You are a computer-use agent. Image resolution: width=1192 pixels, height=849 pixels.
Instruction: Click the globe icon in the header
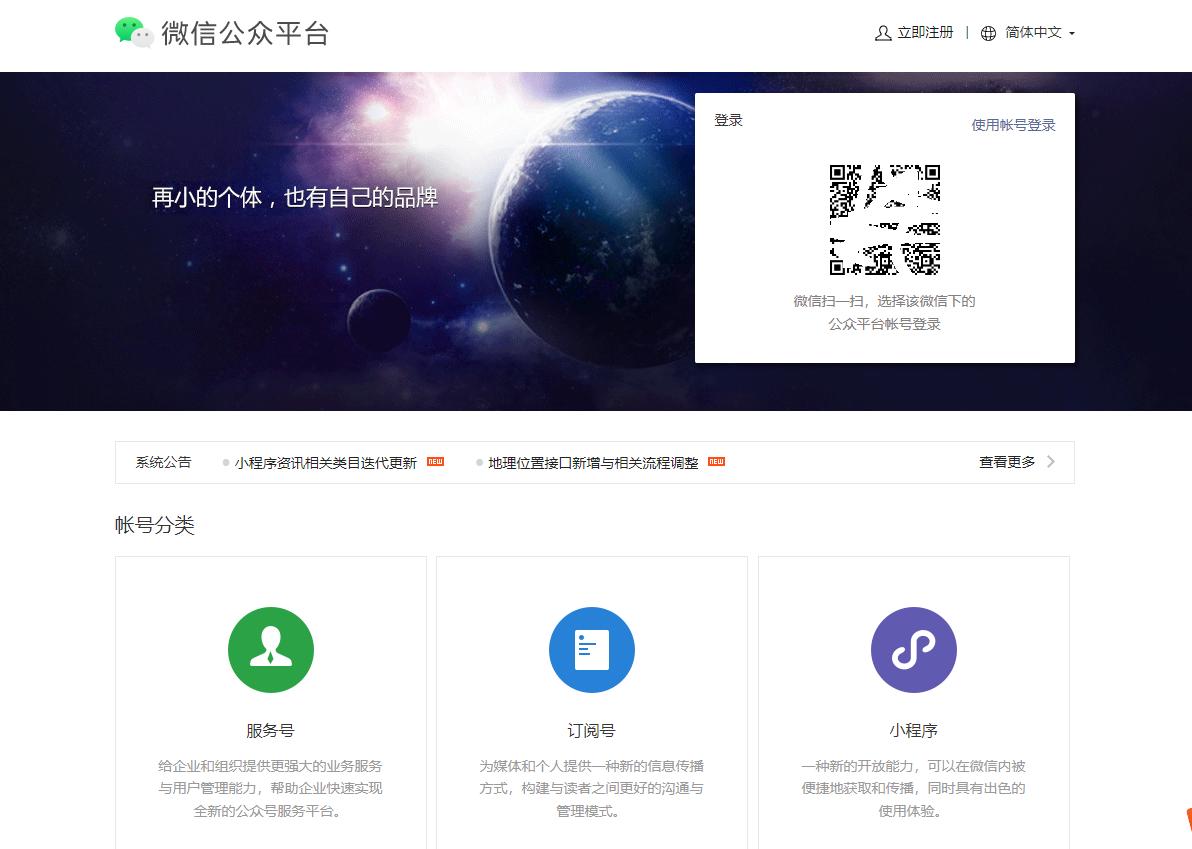pos(988,33)
